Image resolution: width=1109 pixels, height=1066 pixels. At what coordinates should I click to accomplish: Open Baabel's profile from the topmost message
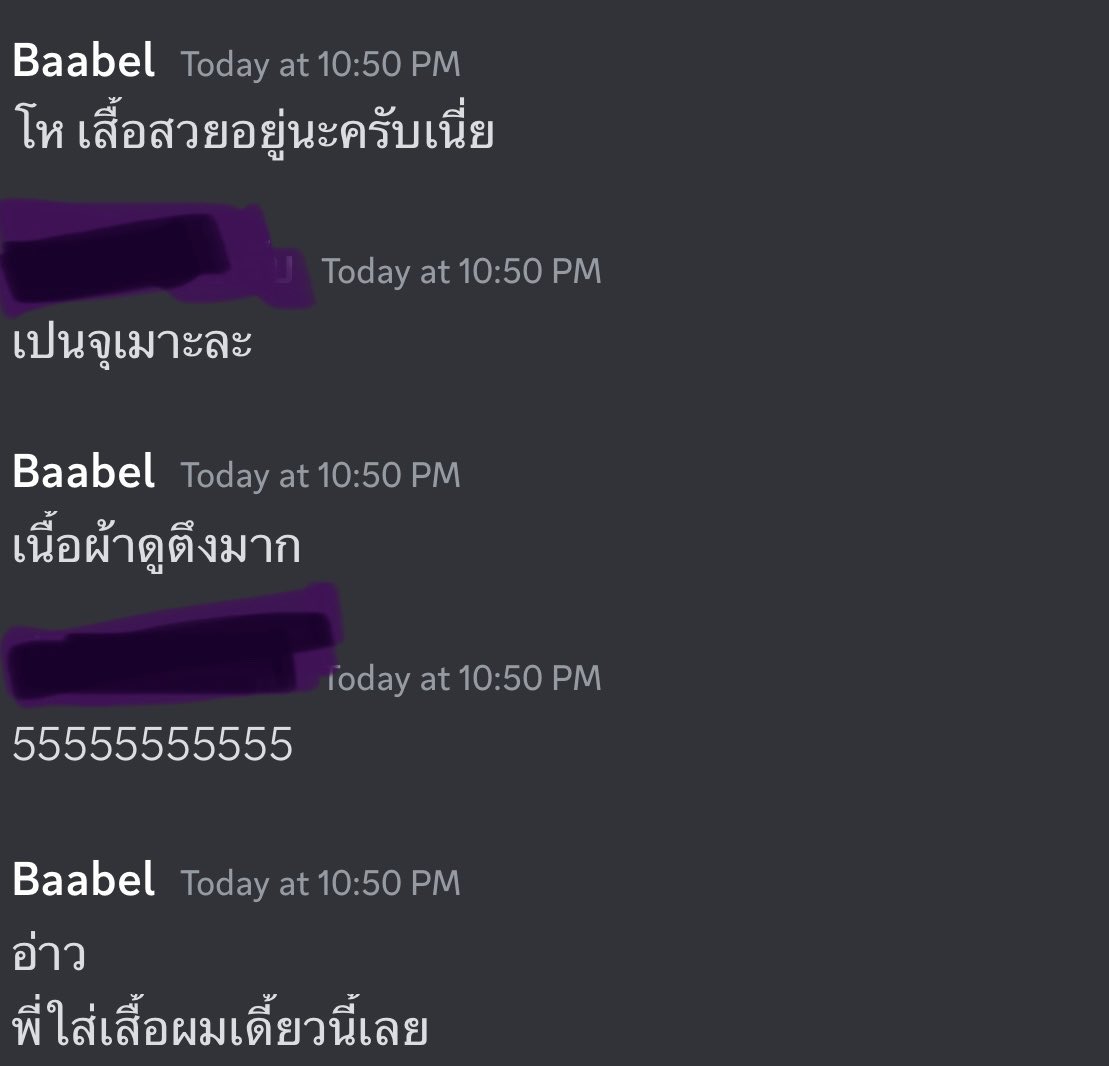pos(83,61)
